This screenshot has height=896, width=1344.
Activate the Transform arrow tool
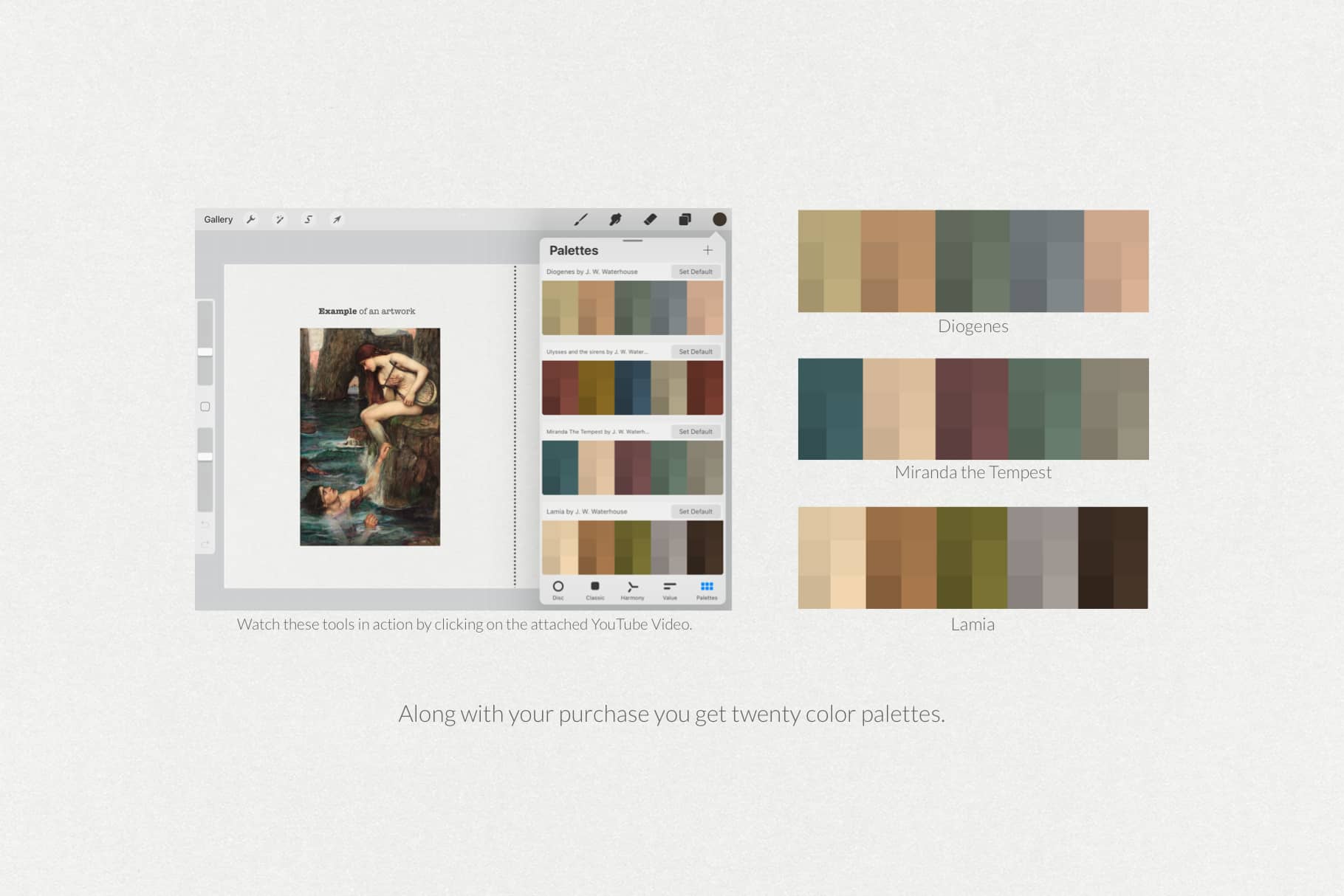(x=337, y=218)
